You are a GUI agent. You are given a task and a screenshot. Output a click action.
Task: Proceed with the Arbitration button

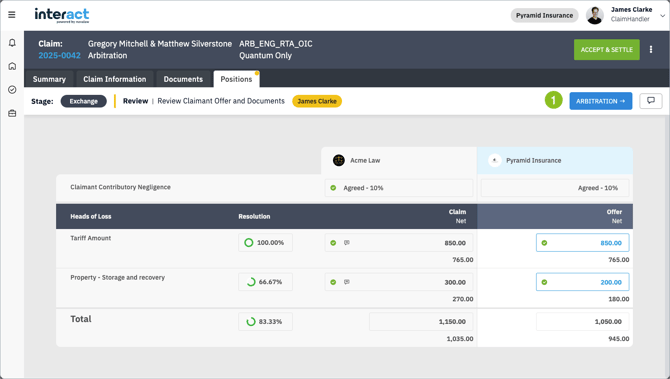(600, 101)
